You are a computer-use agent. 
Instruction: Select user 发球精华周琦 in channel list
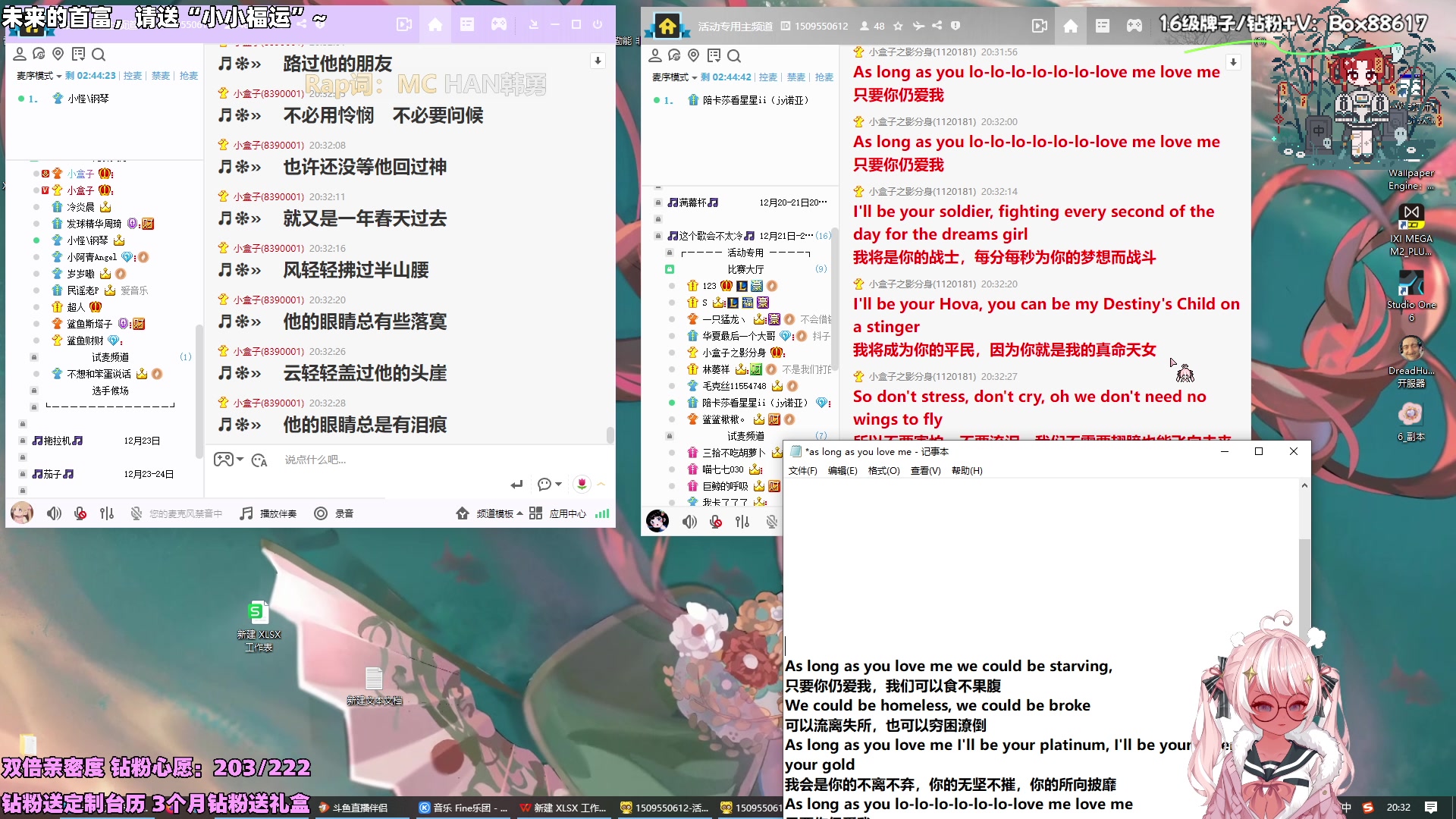[x=94, y=224]
